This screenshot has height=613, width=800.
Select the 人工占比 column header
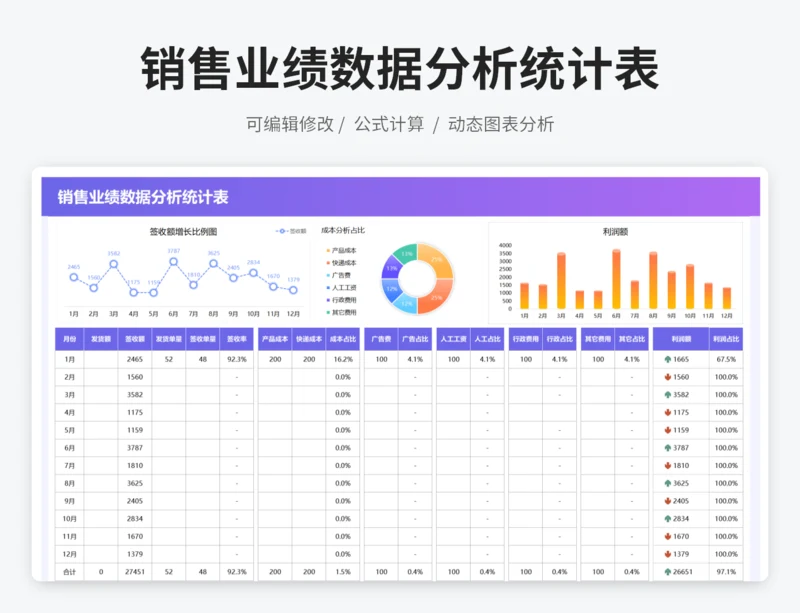pyautogui.click(x=487, y=339)
